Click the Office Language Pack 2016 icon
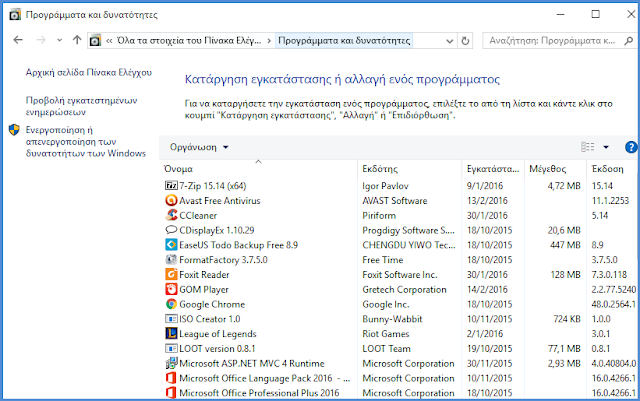Screen dimensions: 640x401 coord(171,378)
